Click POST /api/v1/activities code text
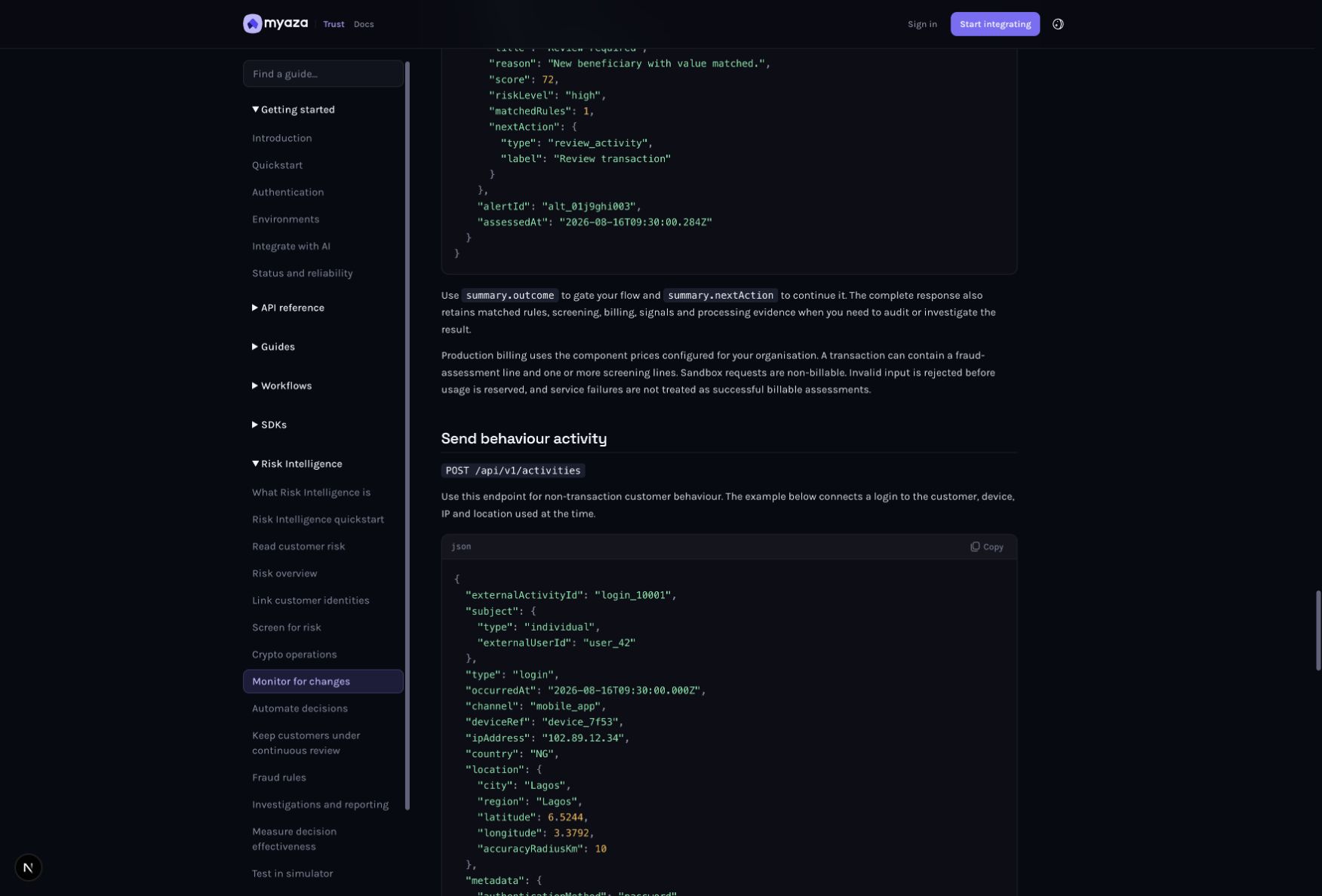Viewport: 1322px width, 896px height. click(x=513, y=471)
